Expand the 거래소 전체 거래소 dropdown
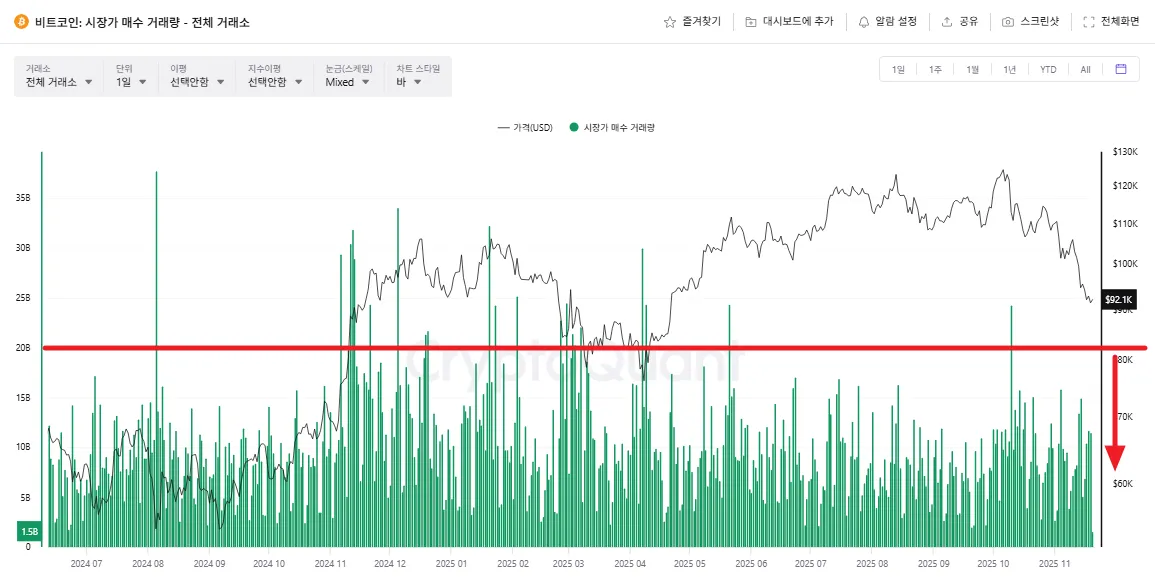Image resolution: width=1155 pixels, height=577 pixels. click(x=60, y=82)
